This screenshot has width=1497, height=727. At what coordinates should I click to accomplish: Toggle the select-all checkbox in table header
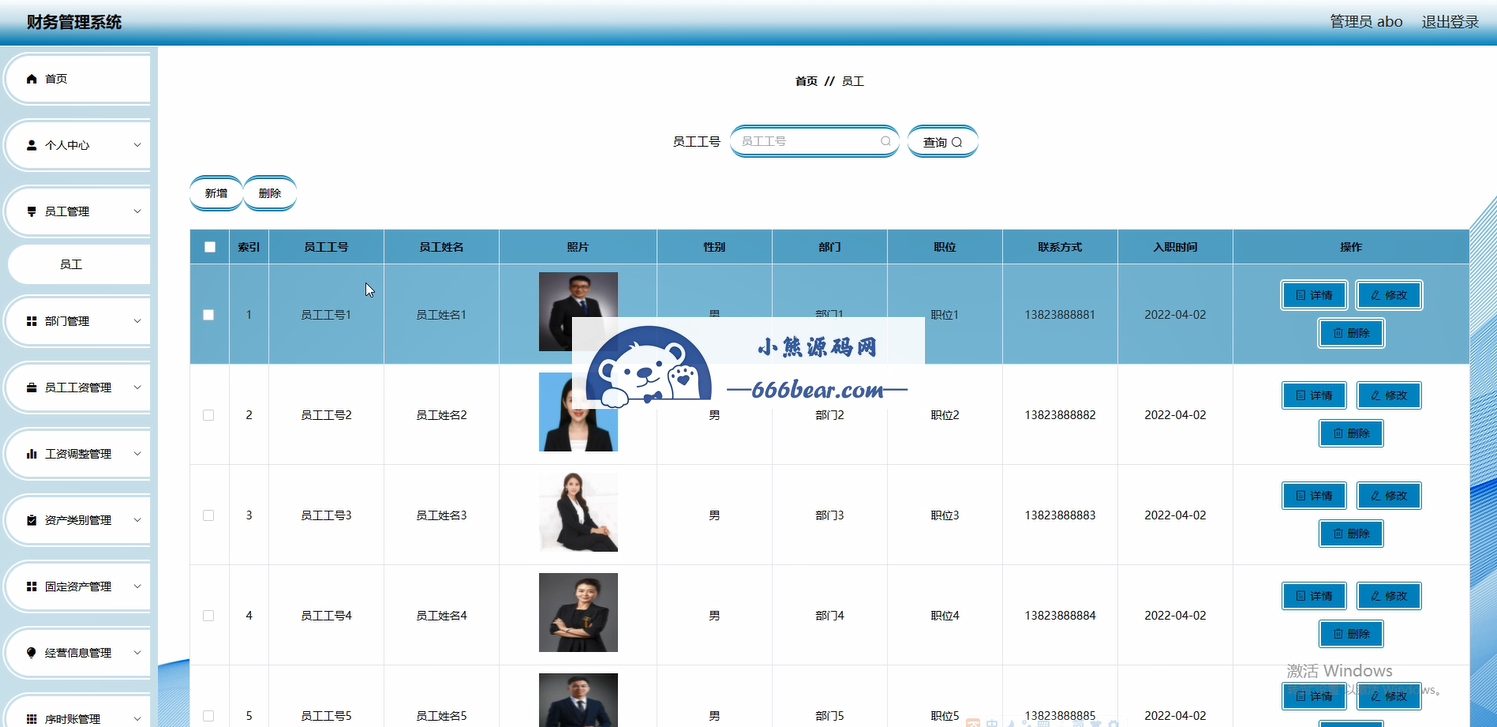tap(209, 247)
